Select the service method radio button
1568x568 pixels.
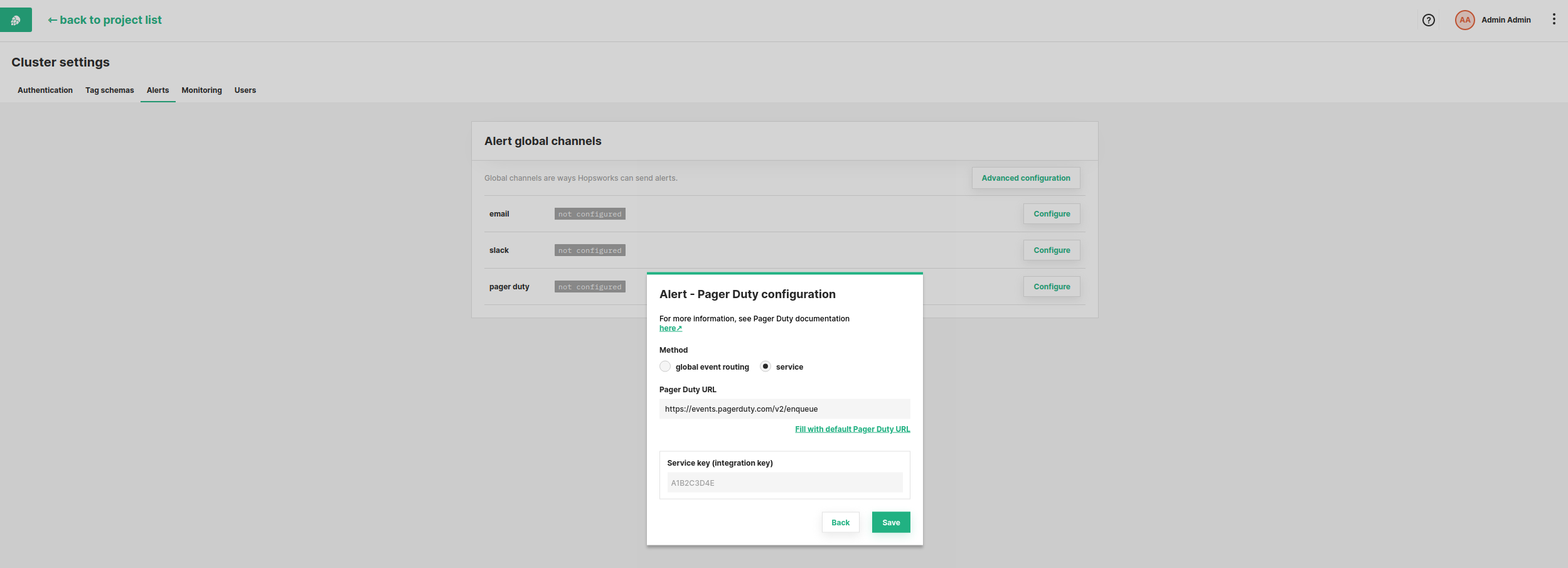pyautogui.click(x=765, y=367)
